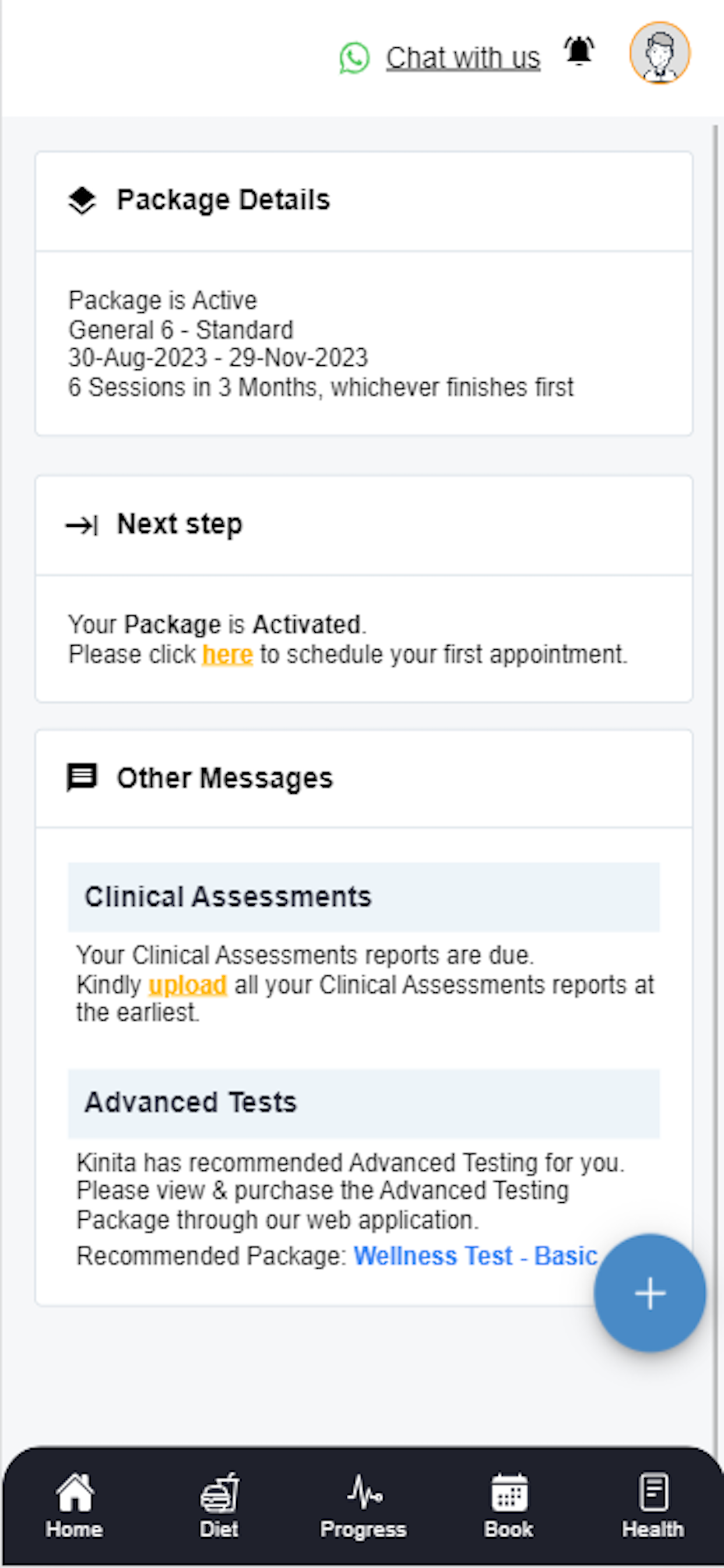The height and width of the screenshot is (1568, 724).
Task: Click the blue plus floating button
Action: tap(650, 1293)
